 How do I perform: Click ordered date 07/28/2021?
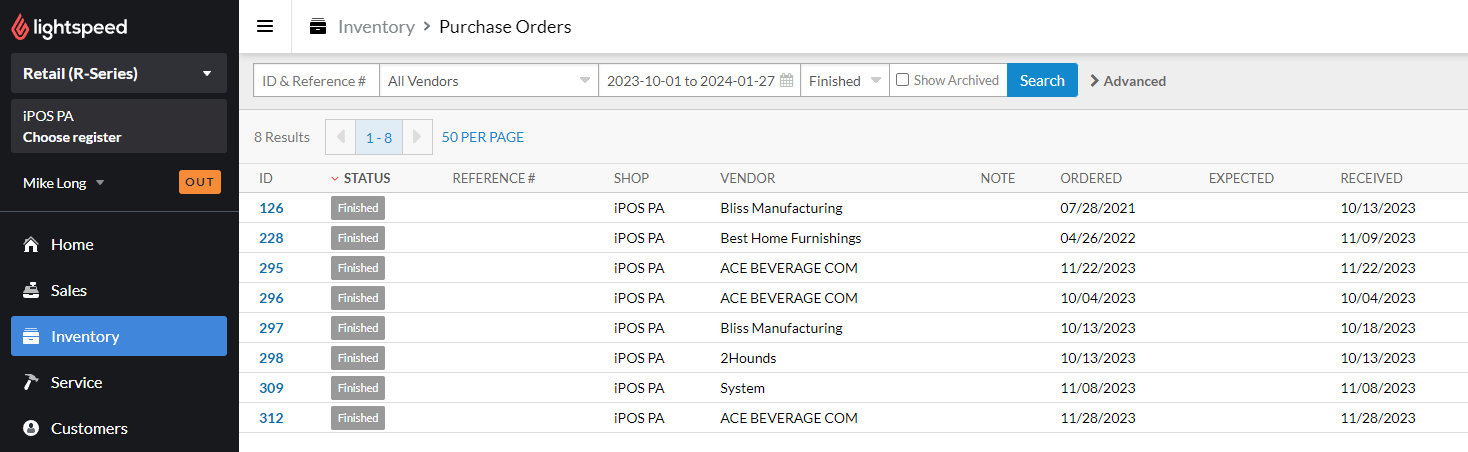click(x=1098, y=208)
